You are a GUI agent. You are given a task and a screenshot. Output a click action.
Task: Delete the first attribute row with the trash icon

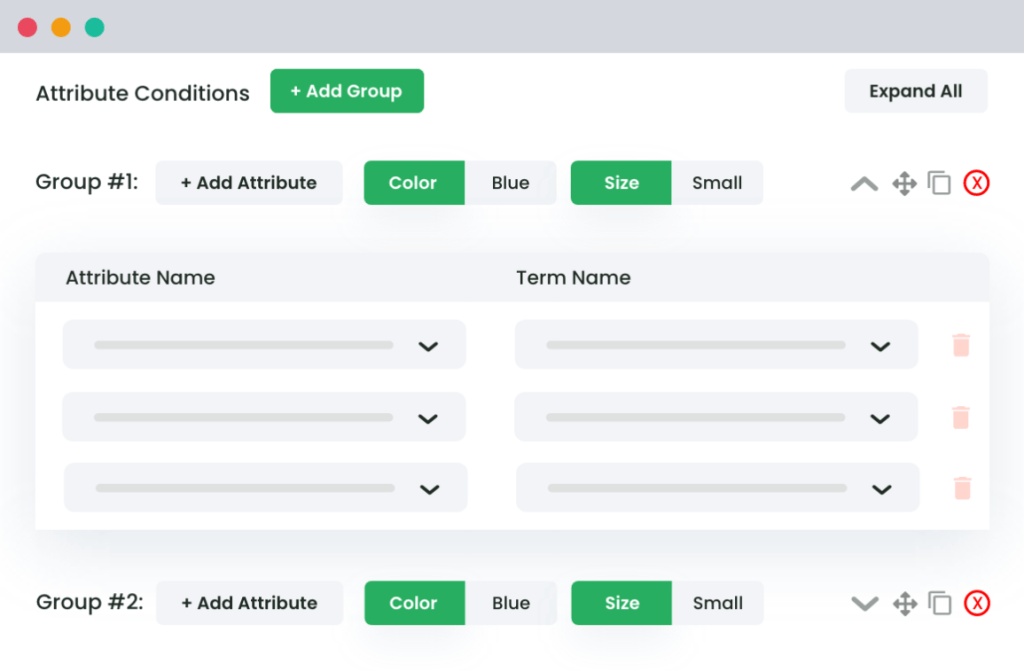click(x=961, y=345)
